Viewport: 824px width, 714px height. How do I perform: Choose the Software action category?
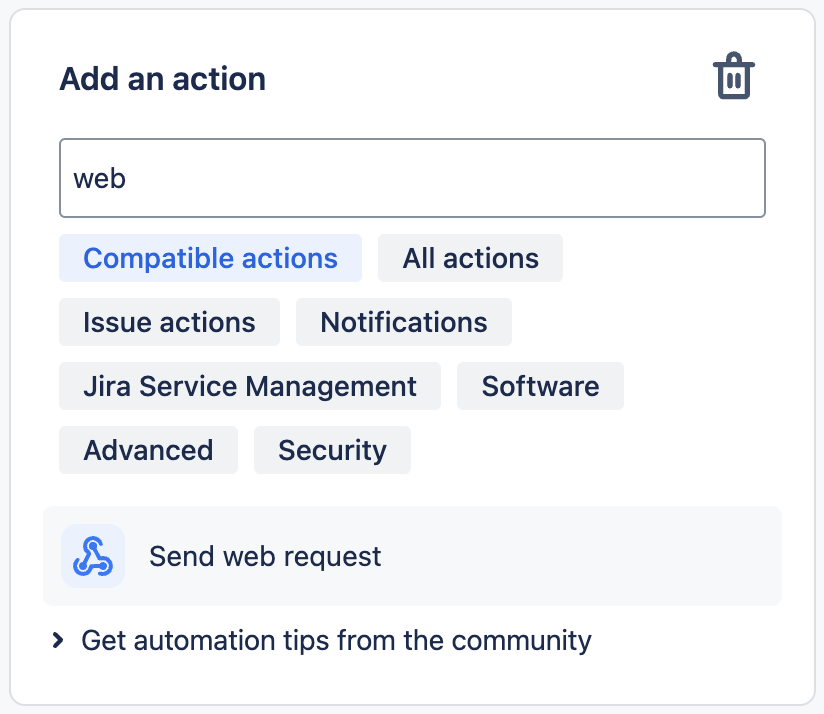[540, 386]
